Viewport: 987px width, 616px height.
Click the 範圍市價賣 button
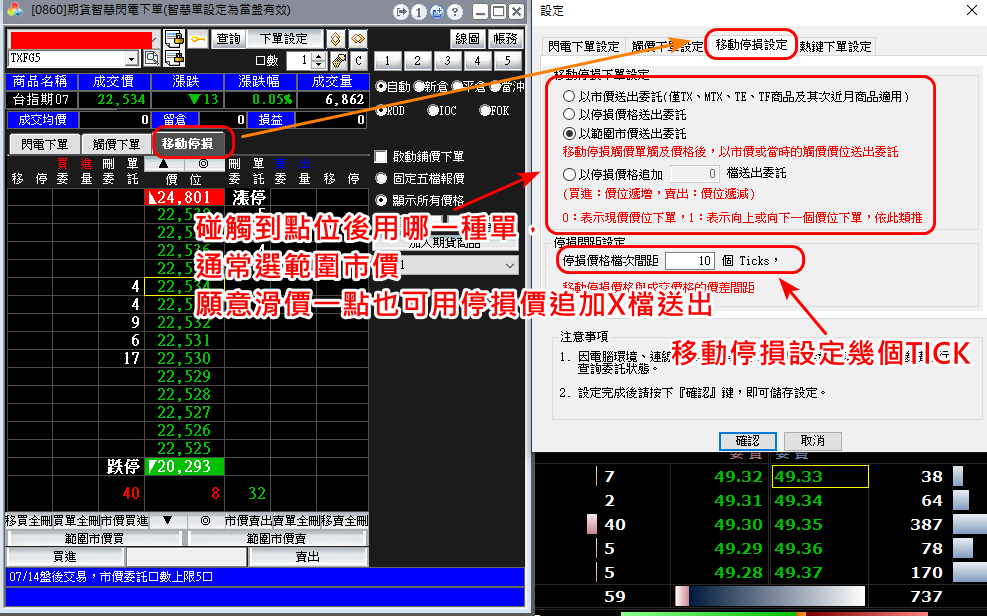point(277,539)
